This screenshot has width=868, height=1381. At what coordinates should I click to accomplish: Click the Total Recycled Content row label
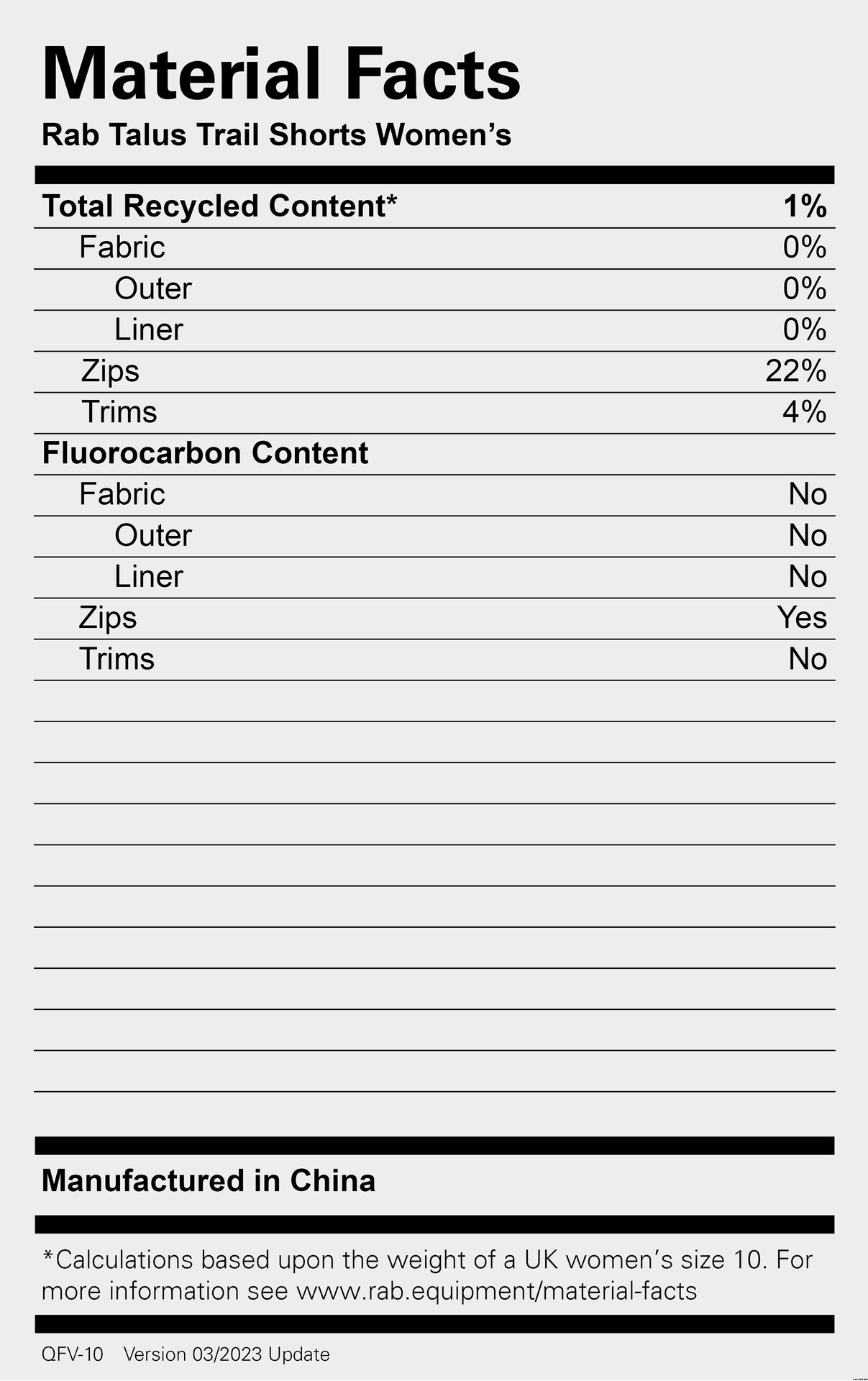pos(219,206)
